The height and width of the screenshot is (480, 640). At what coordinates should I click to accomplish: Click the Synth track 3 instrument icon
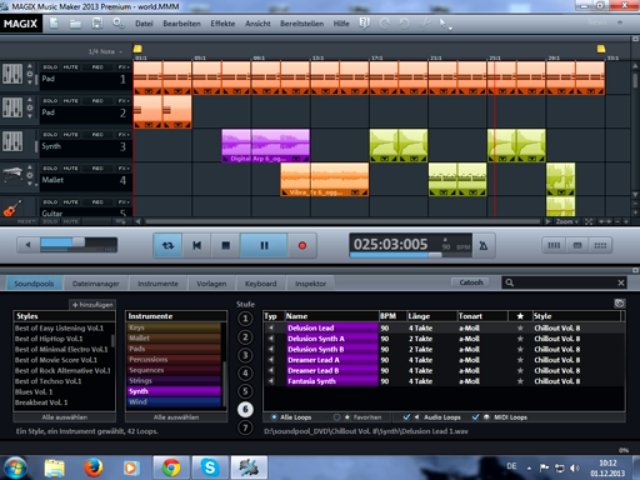click(13, 143)
